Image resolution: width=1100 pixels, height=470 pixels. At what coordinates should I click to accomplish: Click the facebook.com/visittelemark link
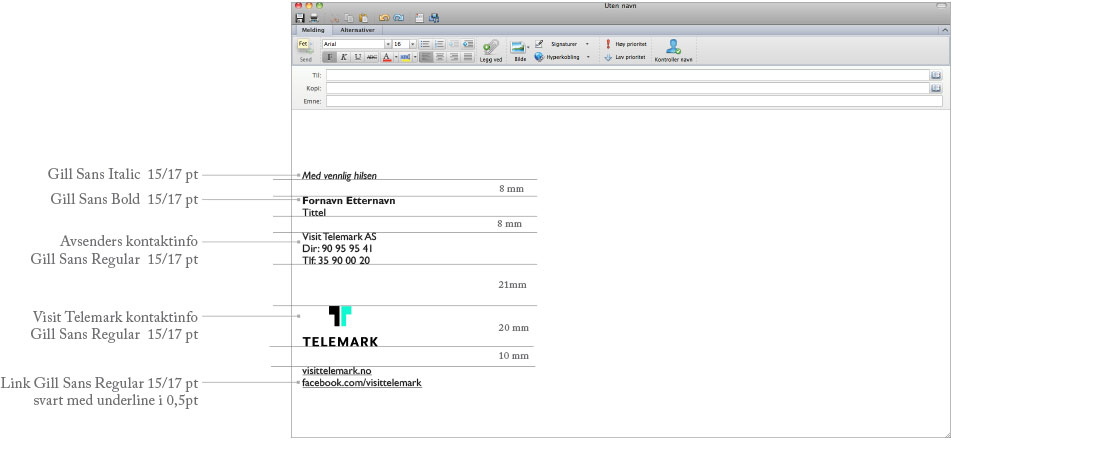point(361,383)
